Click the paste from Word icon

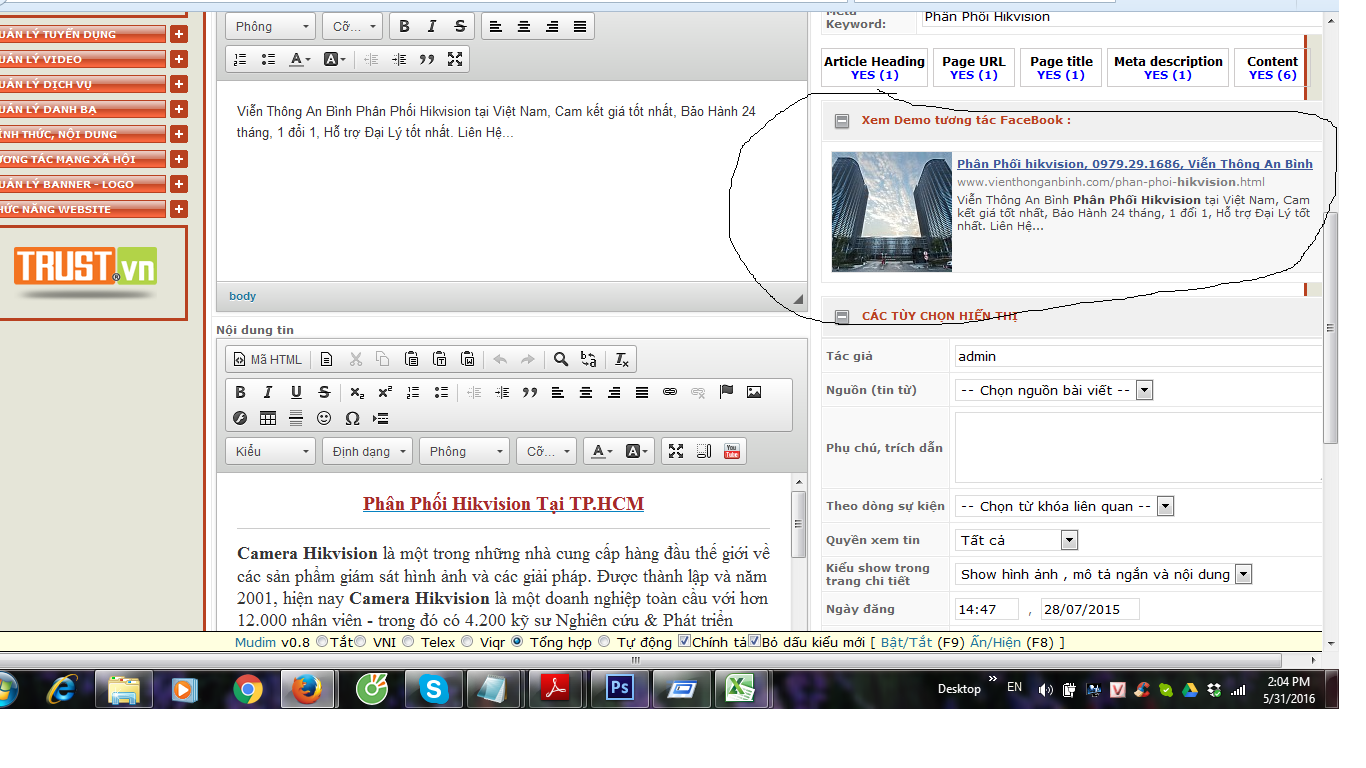point(467,360)
